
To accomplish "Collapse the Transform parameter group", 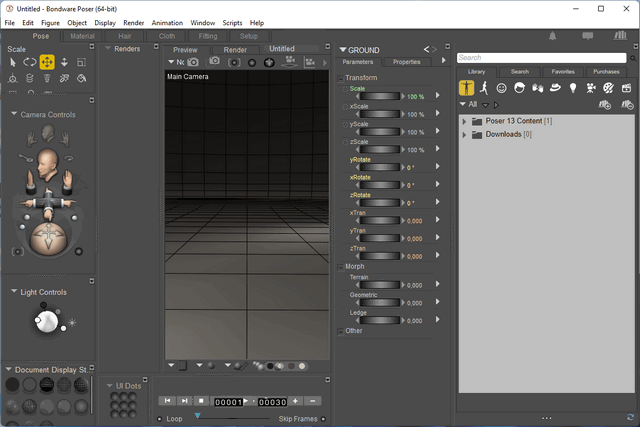I will pos(341,78).
